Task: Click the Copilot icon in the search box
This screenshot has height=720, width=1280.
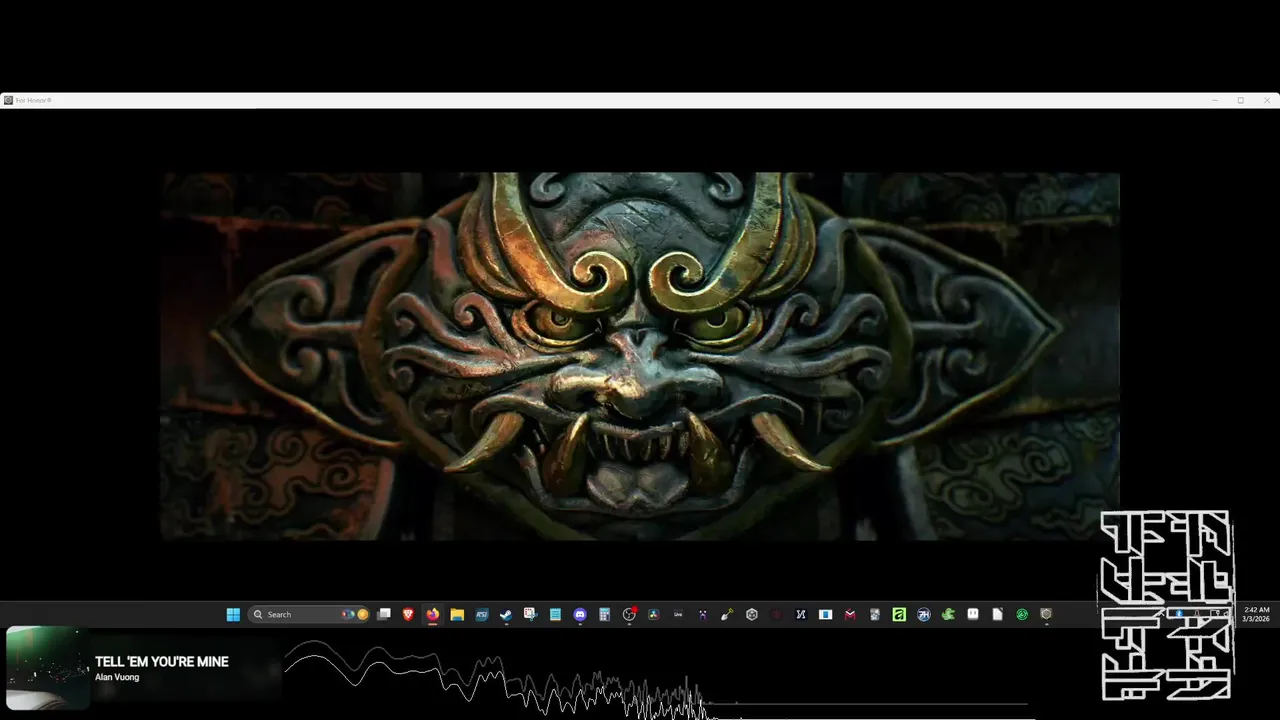Action: pos(347,614)
